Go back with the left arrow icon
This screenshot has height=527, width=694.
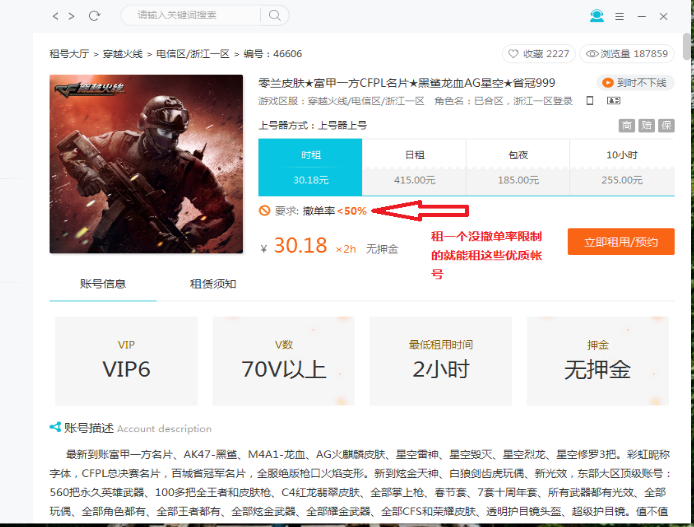point(55,16)
